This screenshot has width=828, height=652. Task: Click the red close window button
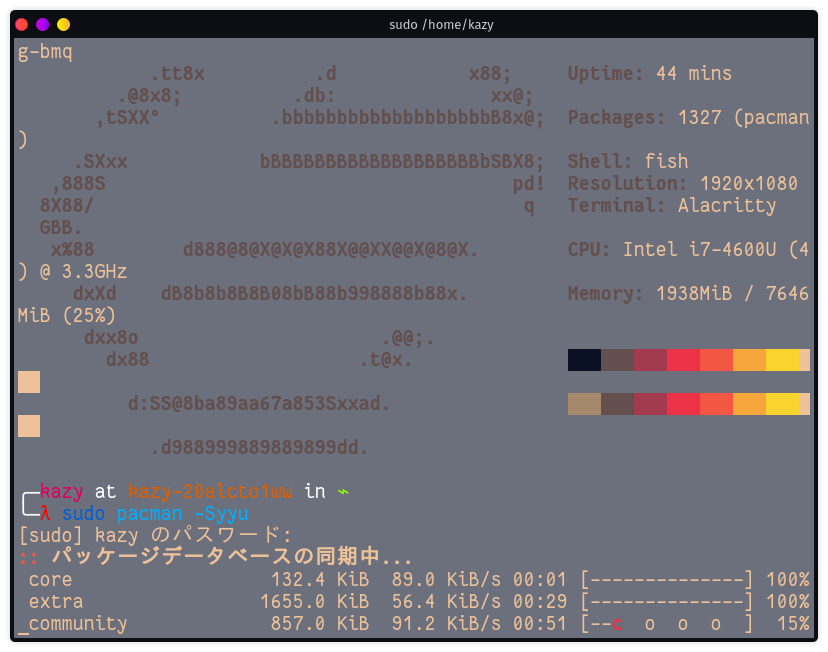click(21, 24)
